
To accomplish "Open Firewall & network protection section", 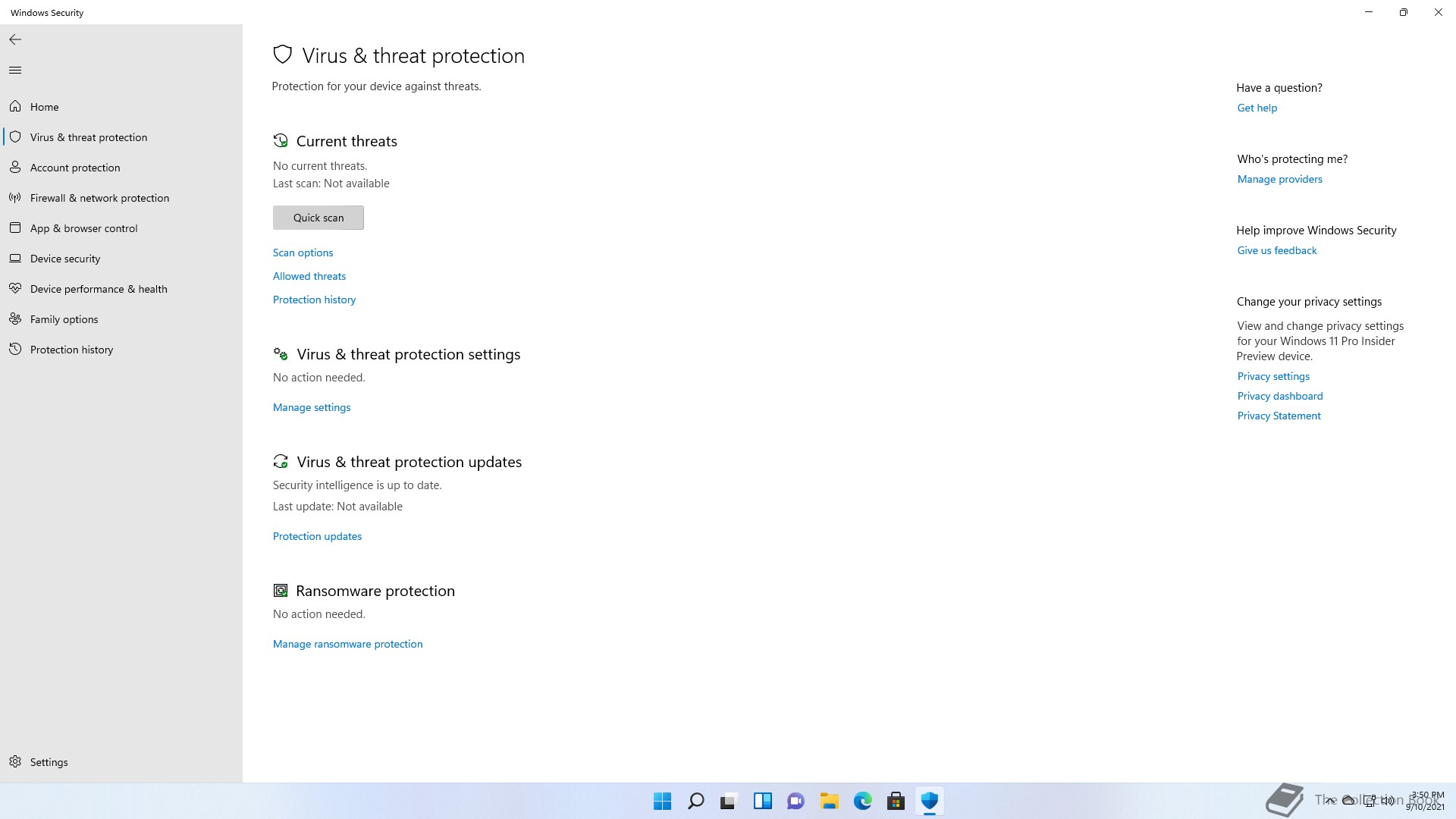I will point(99,198).
